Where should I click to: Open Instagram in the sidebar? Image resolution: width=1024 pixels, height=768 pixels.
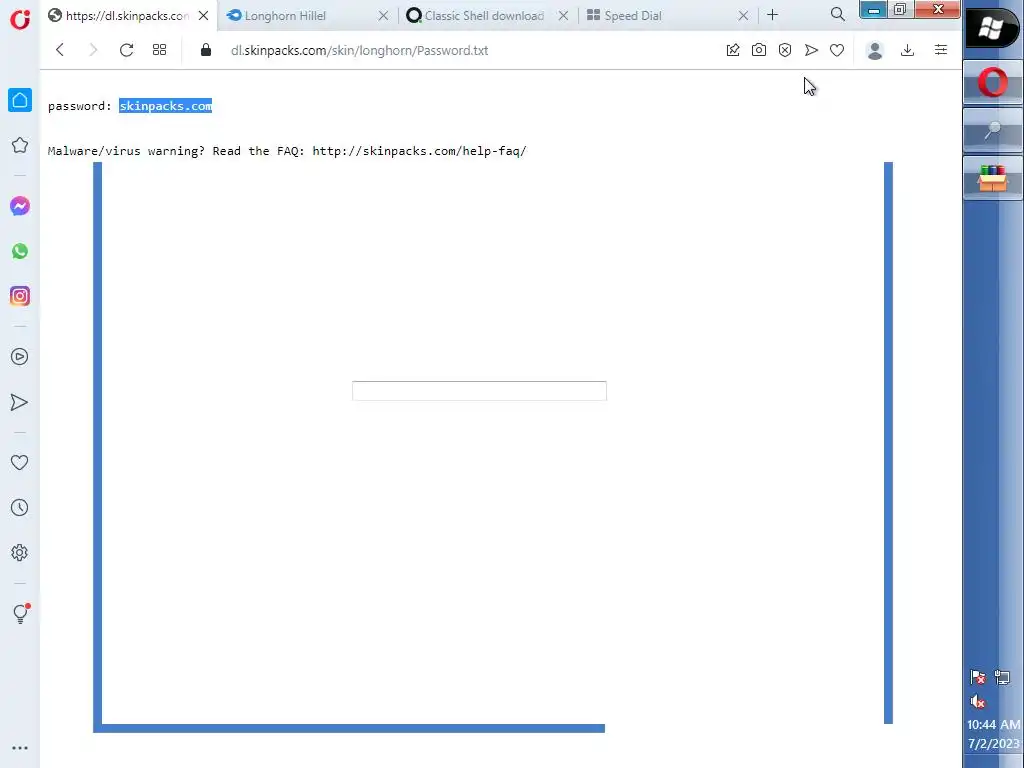click(x=20, y=296)
